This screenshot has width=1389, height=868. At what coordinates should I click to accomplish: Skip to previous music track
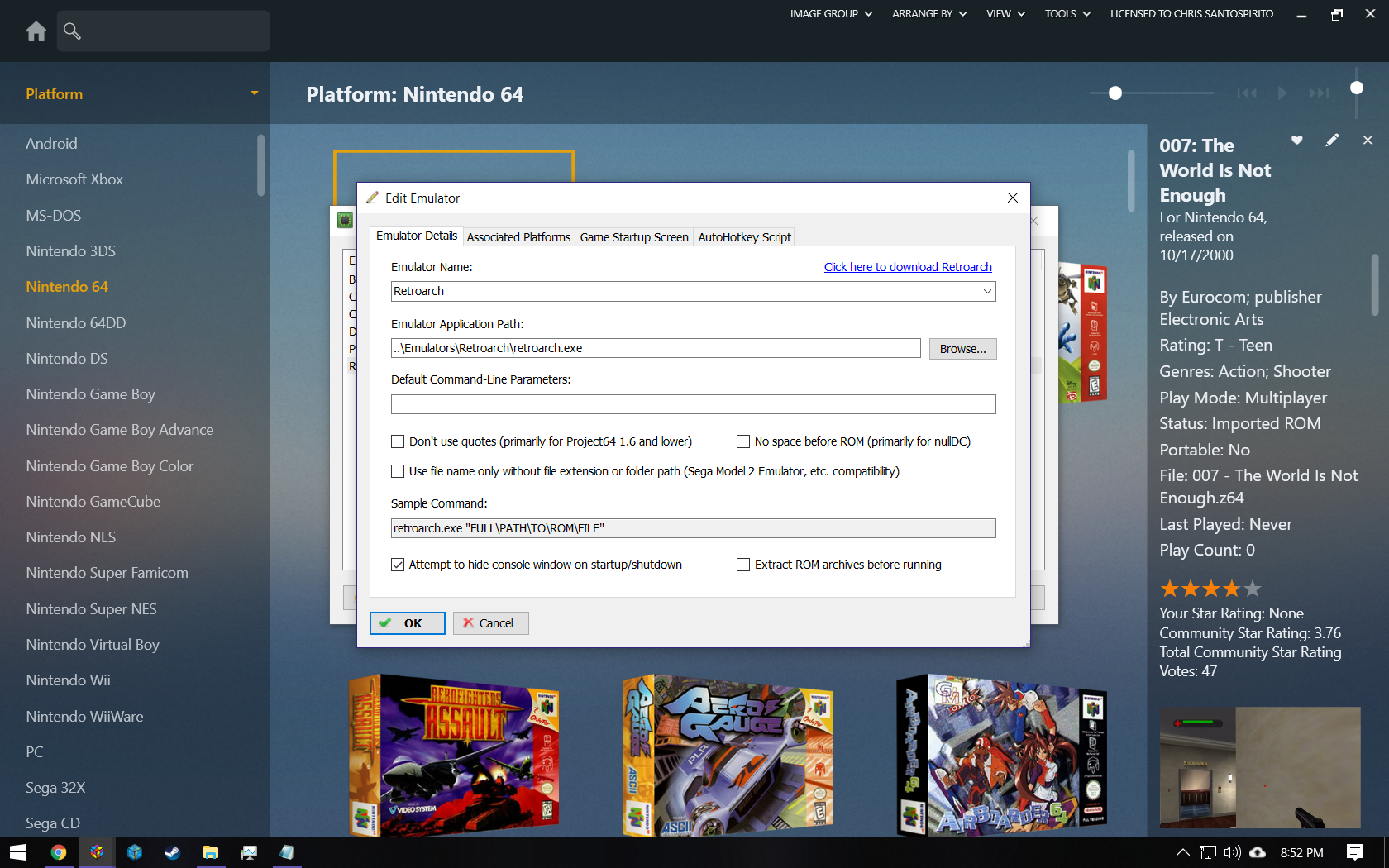[x=1247, y=93]
